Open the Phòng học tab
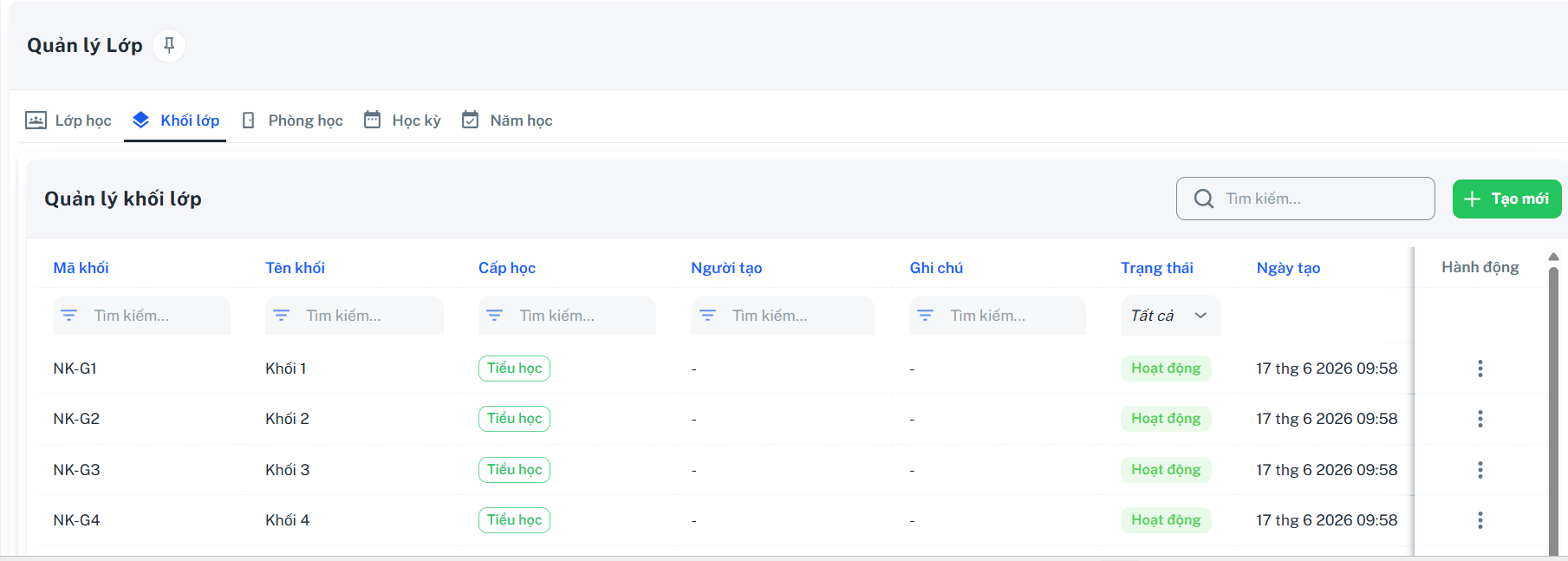 (x=292, y=121)
